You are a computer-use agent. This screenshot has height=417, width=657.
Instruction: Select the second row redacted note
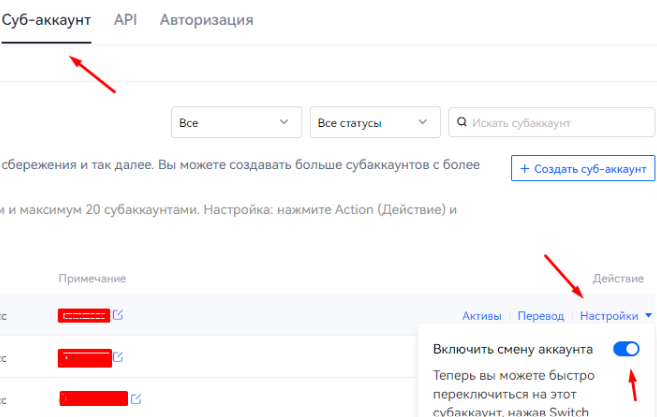[84, 356]
